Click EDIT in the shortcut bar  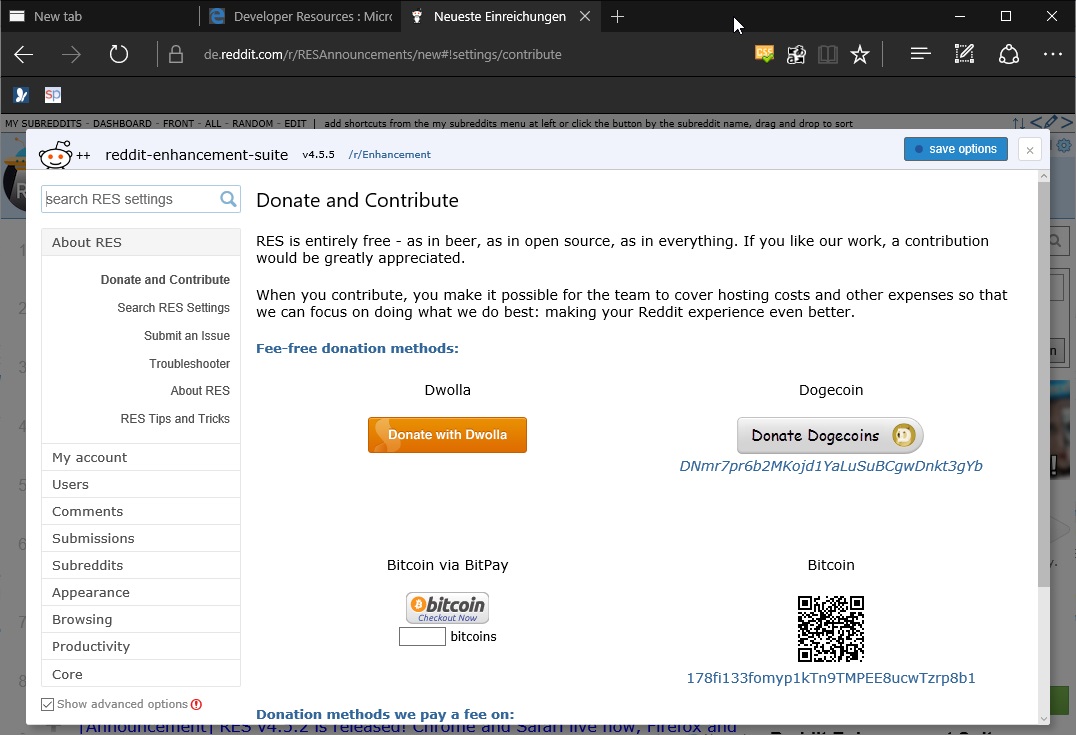point(295,124)
